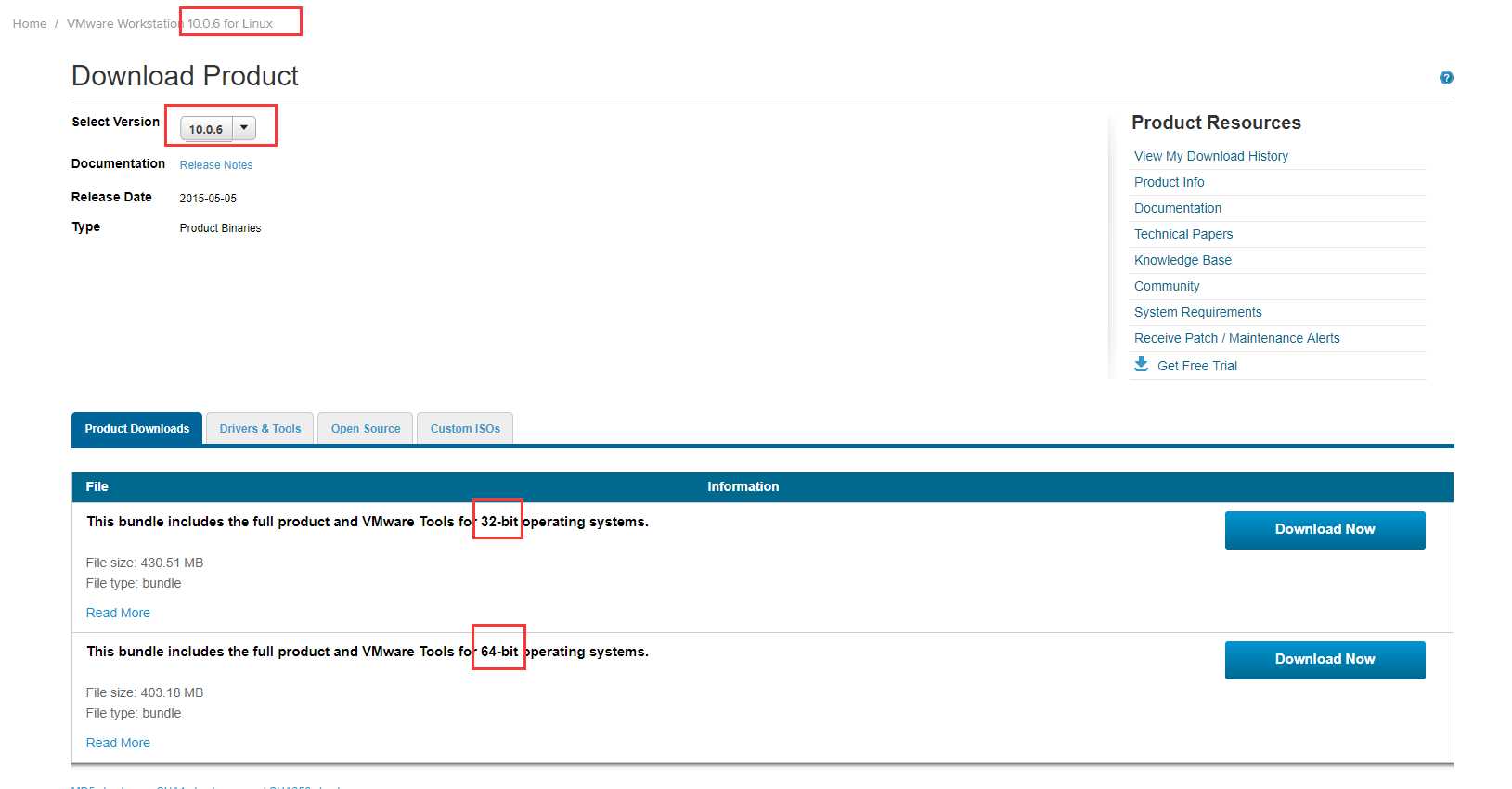Switch to Product Downloads tab

click(136, 429)
